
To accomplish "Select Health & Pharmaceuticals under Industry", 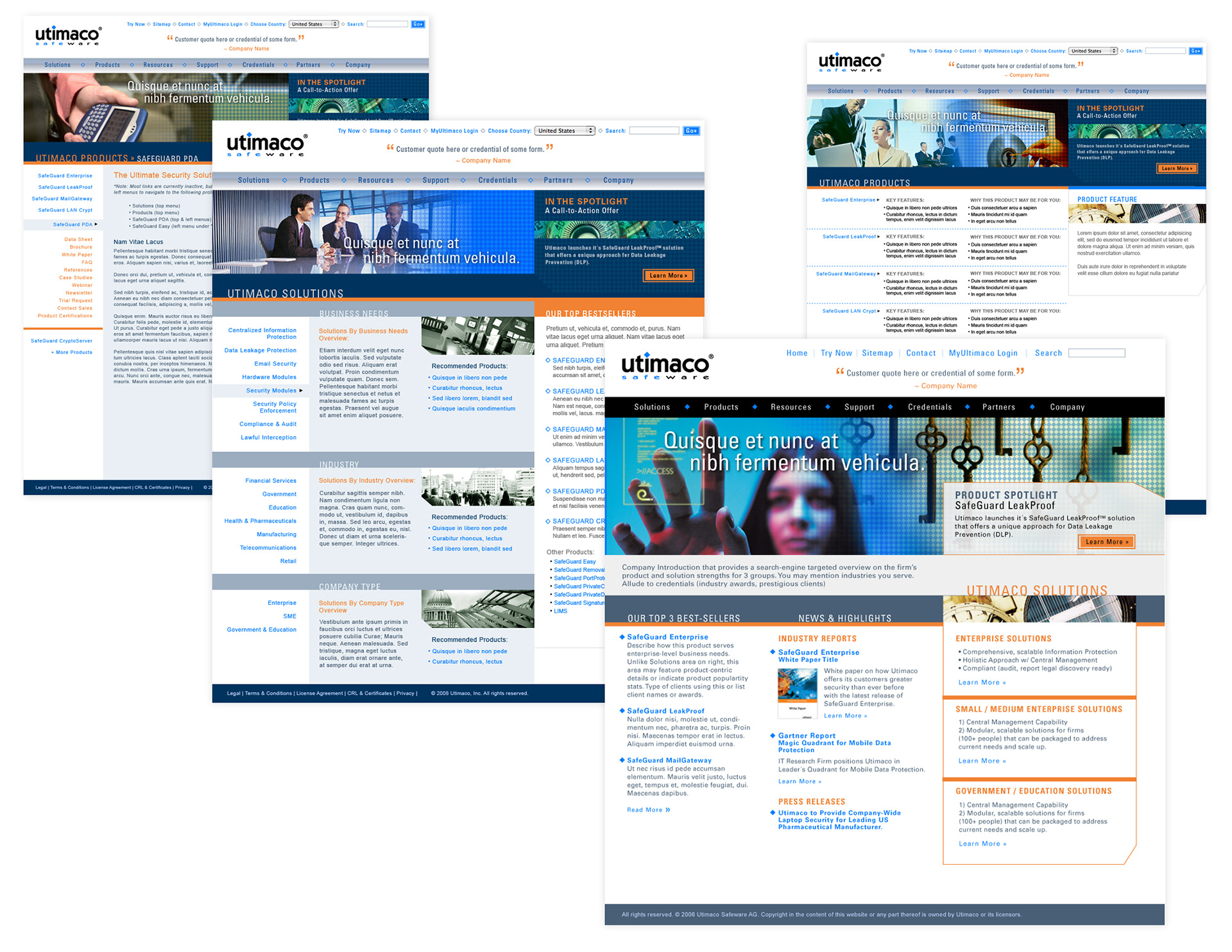I will [260, 522].
